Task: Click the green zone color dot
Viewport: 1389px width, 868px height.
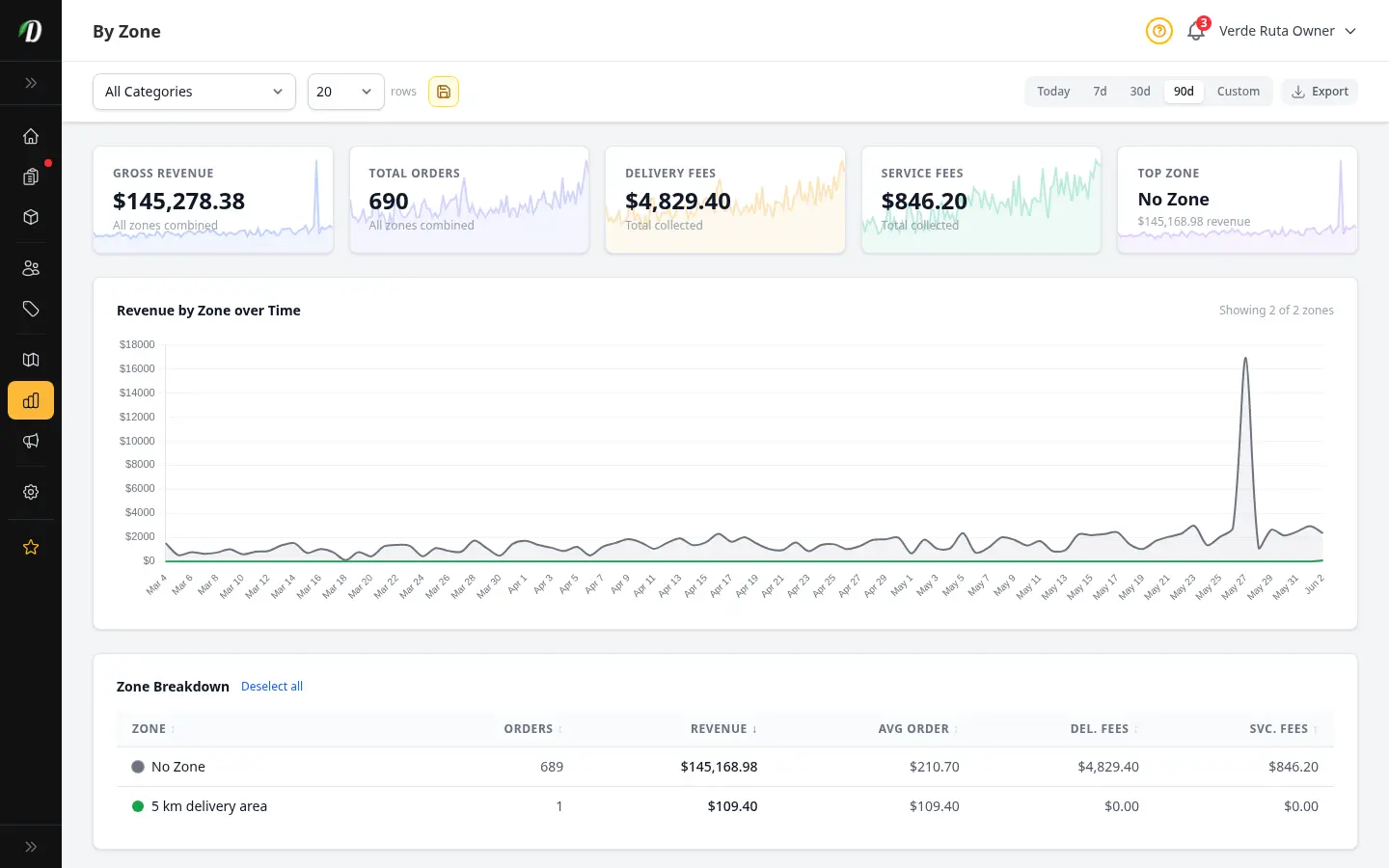Action: (138, 806)
